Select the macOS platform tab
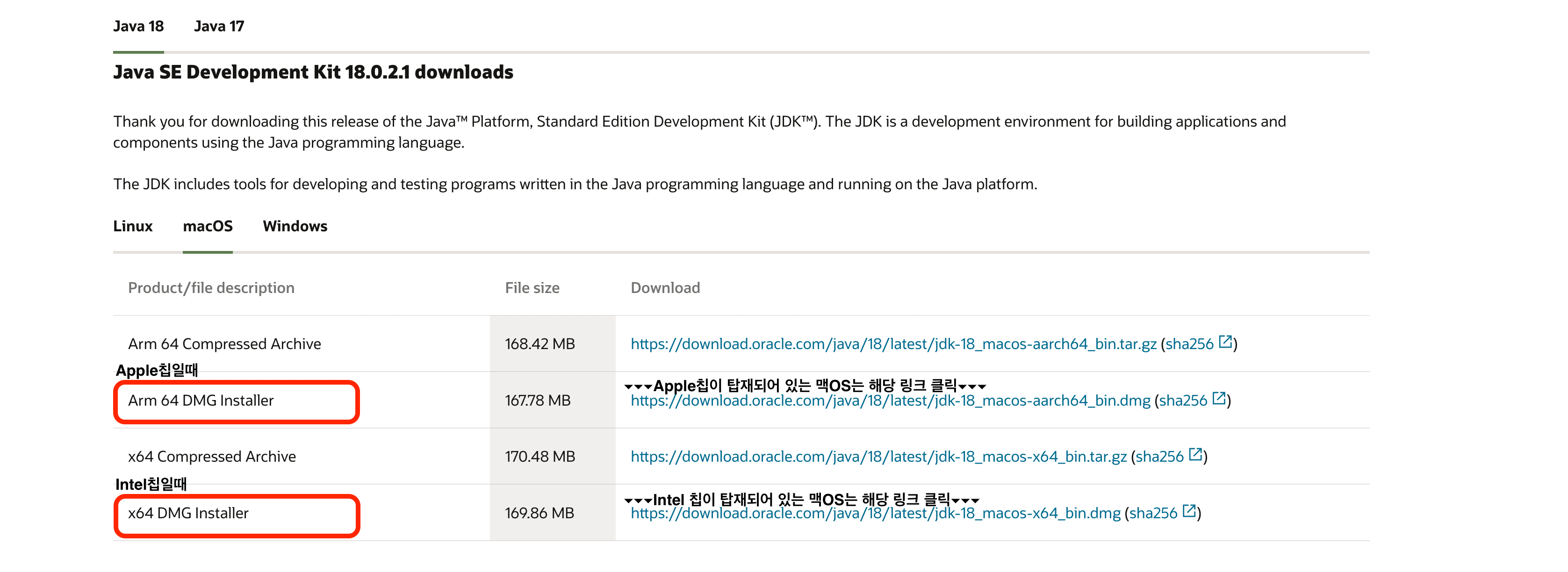Image resolution: width=1568 pixels, height=572 pixels. click(x=208, y=226)
